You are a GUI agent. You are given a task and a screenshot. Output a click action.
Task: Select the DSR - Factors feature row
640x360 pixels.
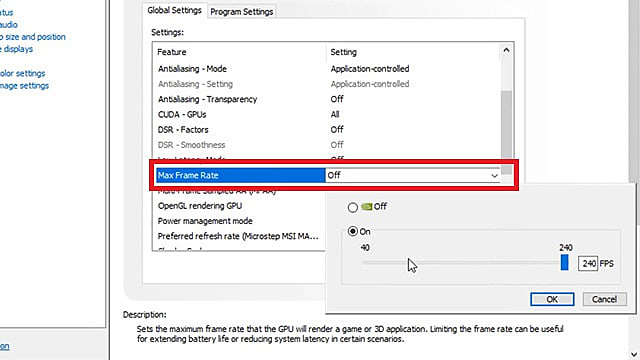click(x=328, y=129)
